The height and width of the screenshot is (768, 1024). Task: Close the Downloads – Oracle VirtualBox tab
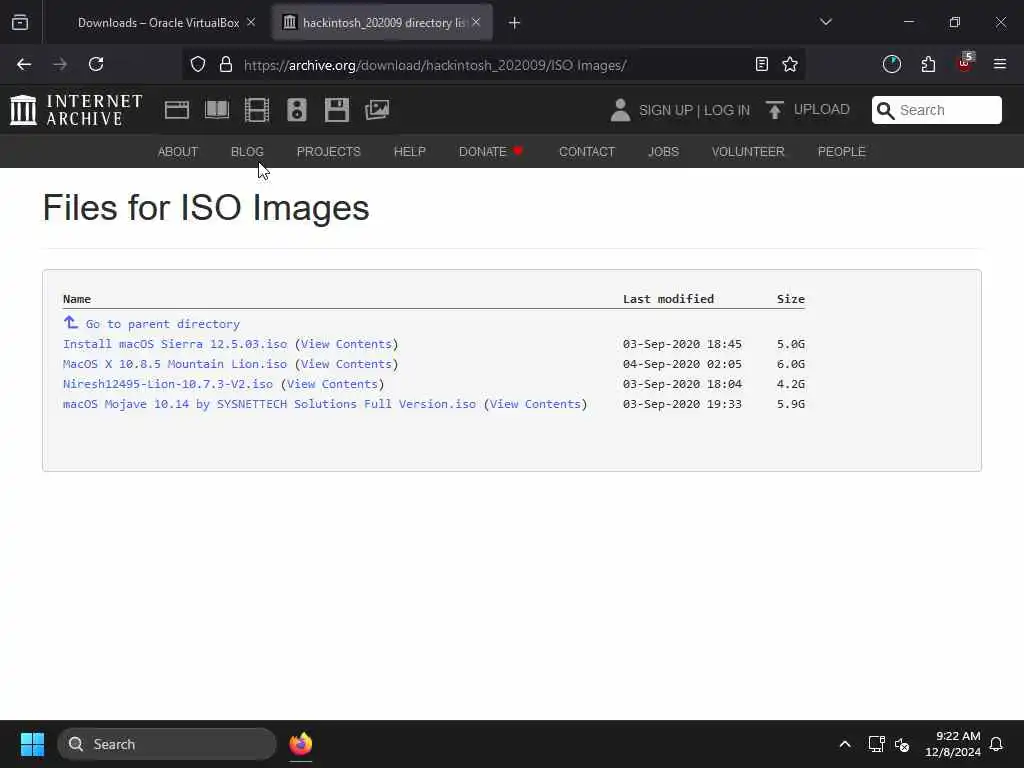point(251,22)
